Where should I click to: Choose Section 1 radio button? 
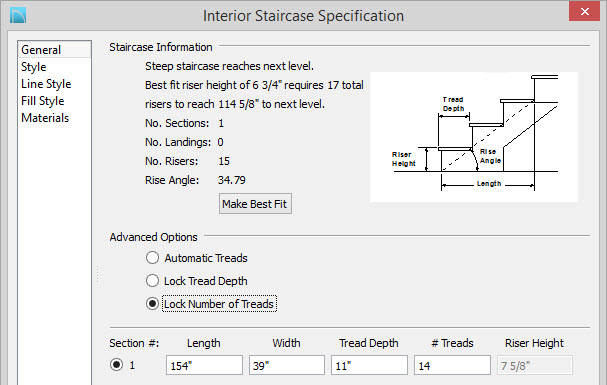[x=116, y=364]
